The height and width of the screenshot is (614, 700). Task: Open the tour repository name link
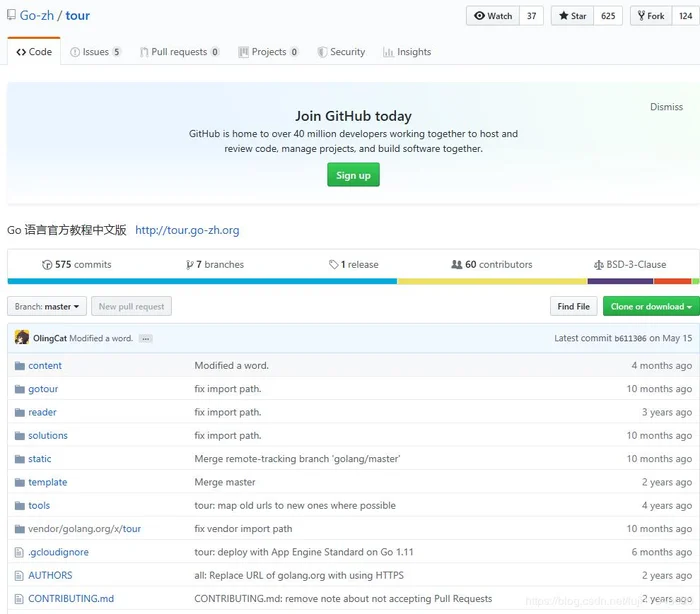click(78, 16)
